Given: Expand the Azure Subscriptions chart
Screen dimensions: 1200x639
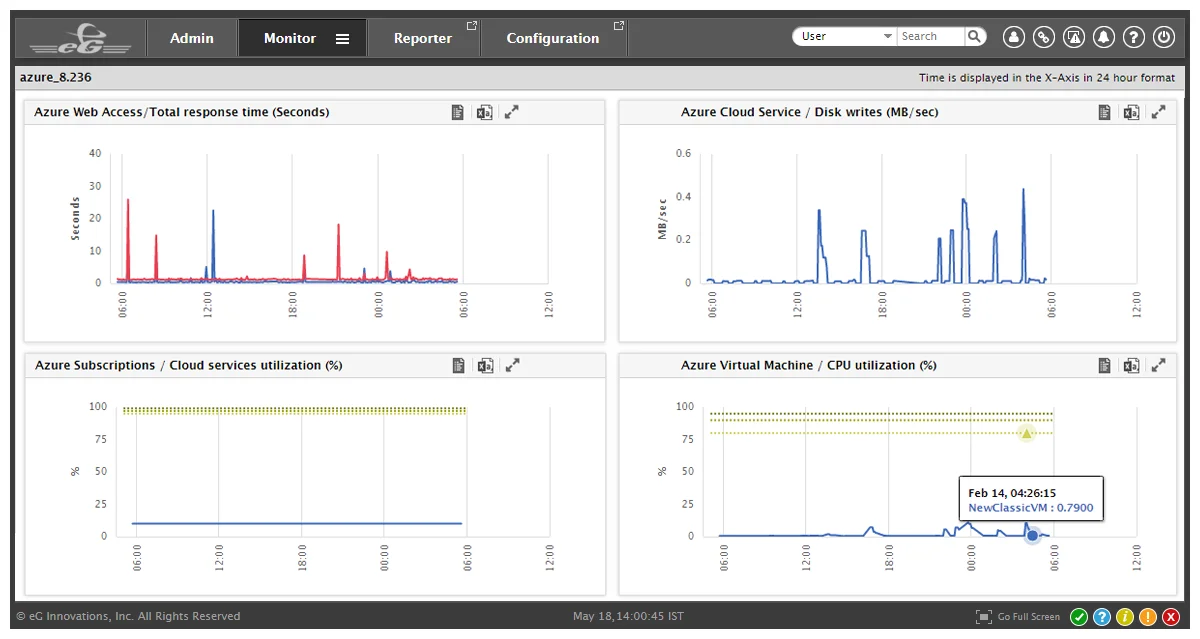Looking at the screenshot, I should (x=512, y=365).
